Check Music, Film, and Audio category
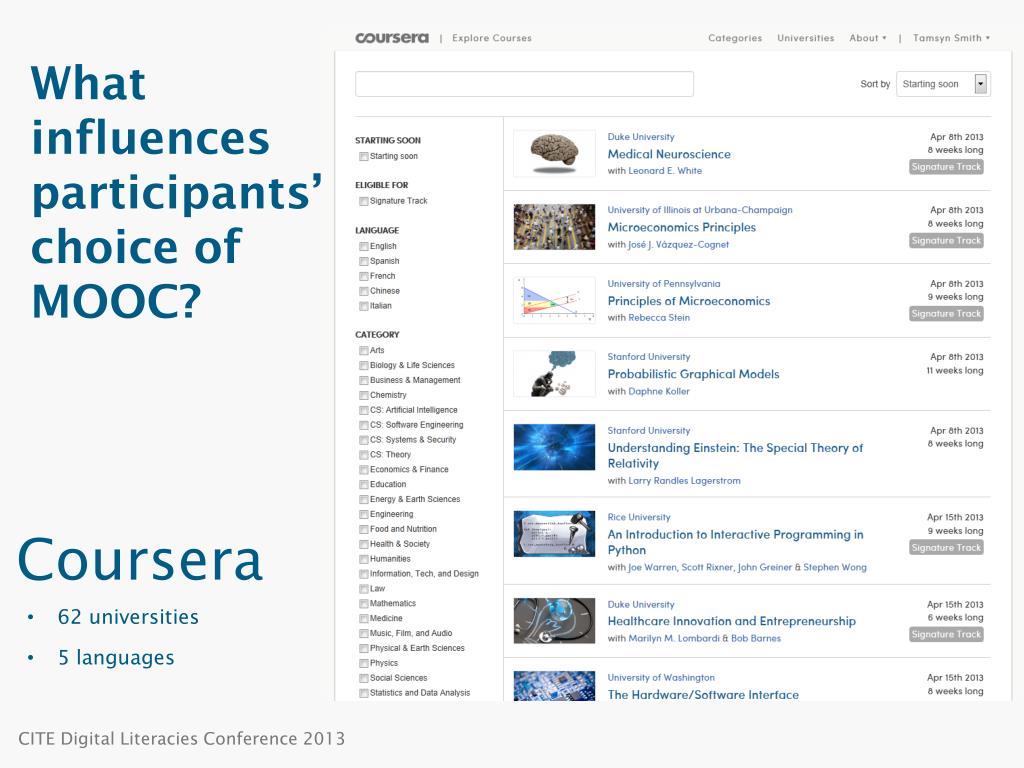 (x=363, y=633)
